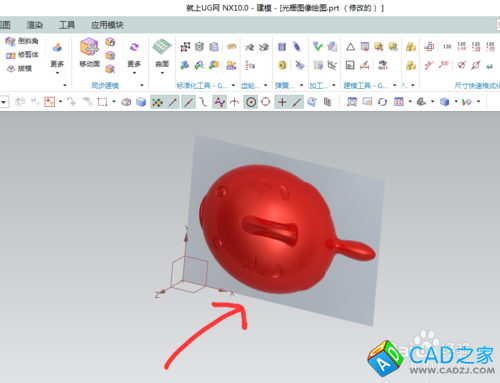This screenshot has height=383, width=500.
Task: Click the fit view magnifier window icon
Action: (352, 102)
